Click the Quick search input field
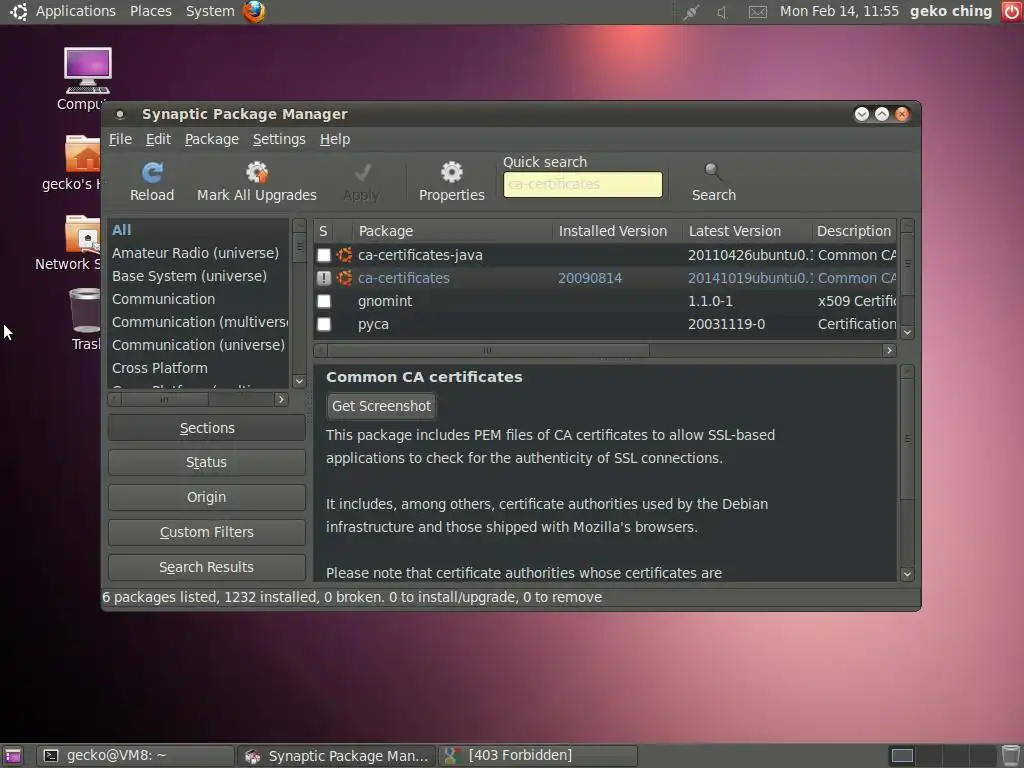Screen dimensions: 1024x768 pos(583,184)
